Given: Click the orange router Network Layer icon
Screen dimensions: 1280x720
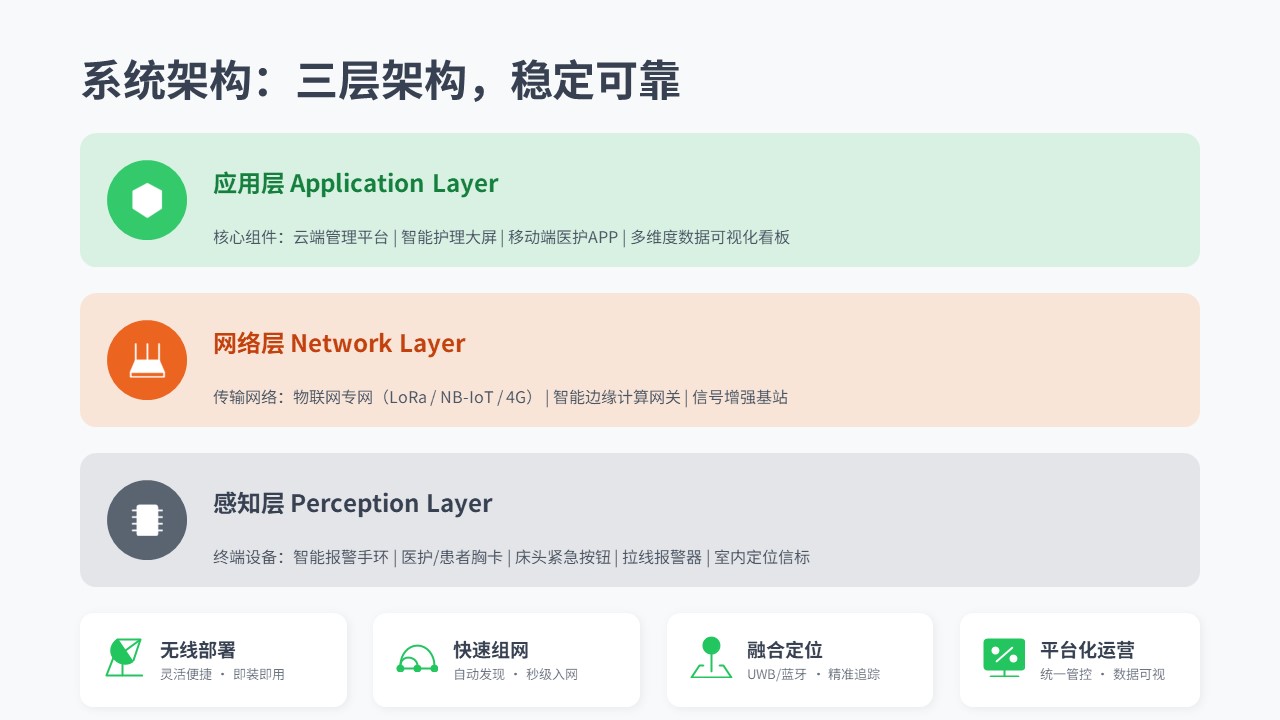Looking at the screenshot, I should click(x=147, y=360).
